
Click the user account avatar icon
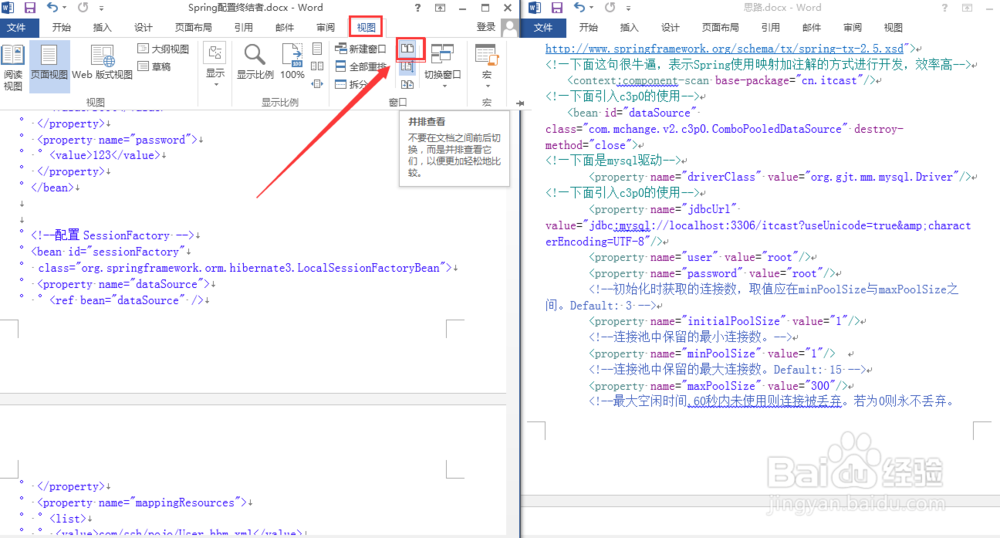click(510, 27)
